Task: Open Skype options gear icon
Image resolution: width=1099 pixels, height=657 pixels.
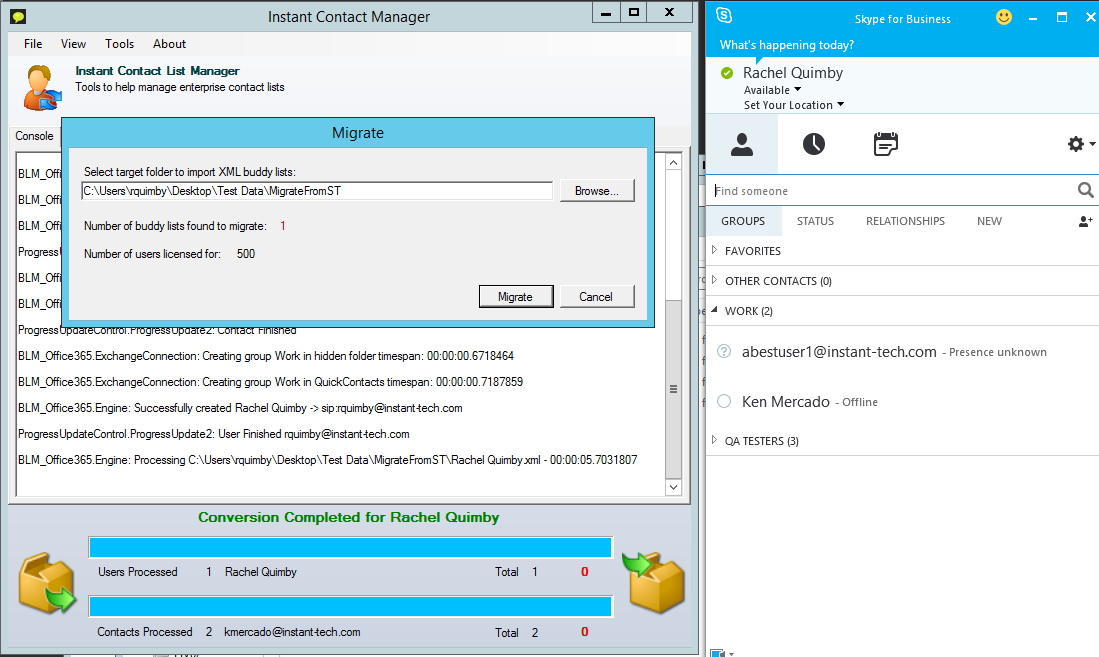Action: [x=1075, y=144]
